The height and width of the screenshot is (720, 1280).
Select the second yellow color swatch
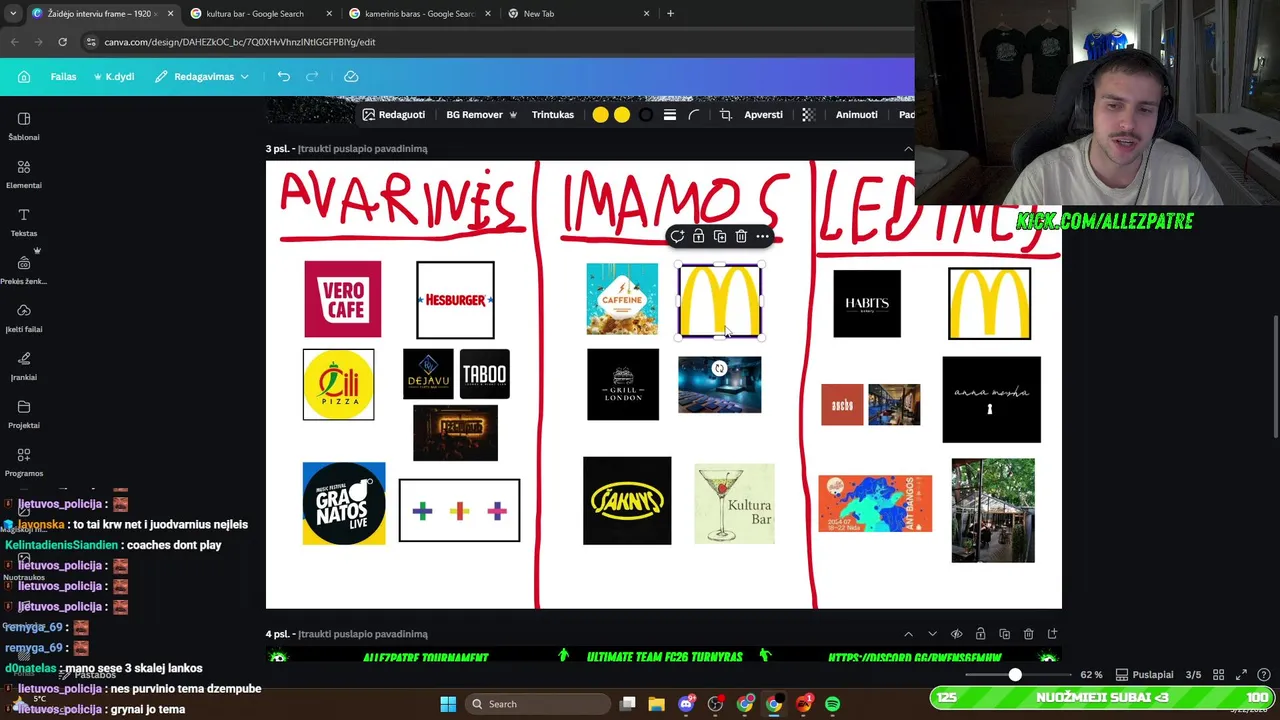click(622, 115)
